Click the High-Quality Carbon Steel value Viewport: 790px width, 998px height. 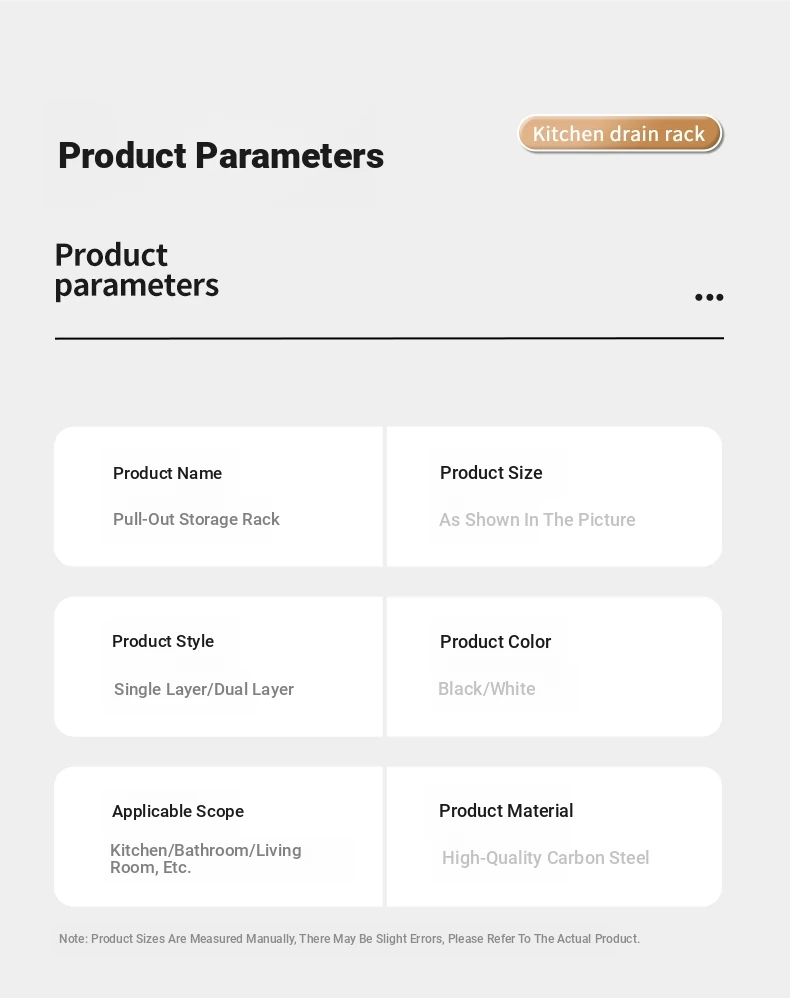(546, 858)
